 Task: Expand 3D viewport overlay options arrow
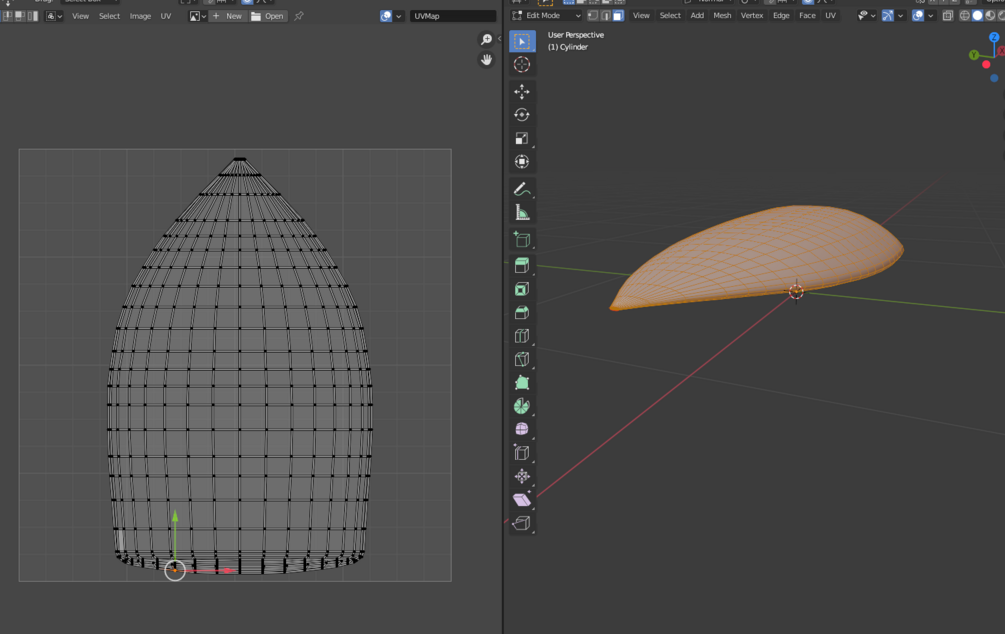[x=930, y=15]
